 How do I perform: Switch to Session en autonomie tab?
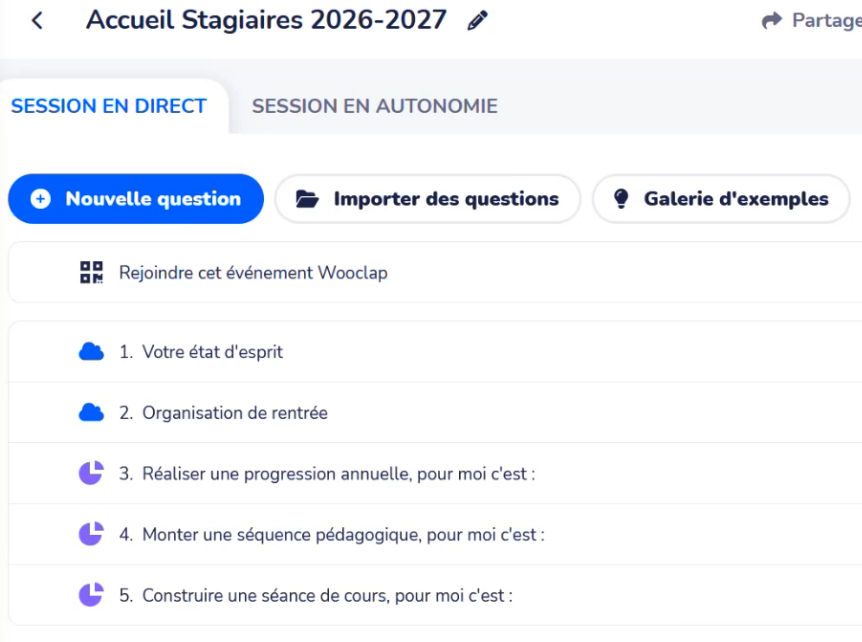tap(374, 106)
